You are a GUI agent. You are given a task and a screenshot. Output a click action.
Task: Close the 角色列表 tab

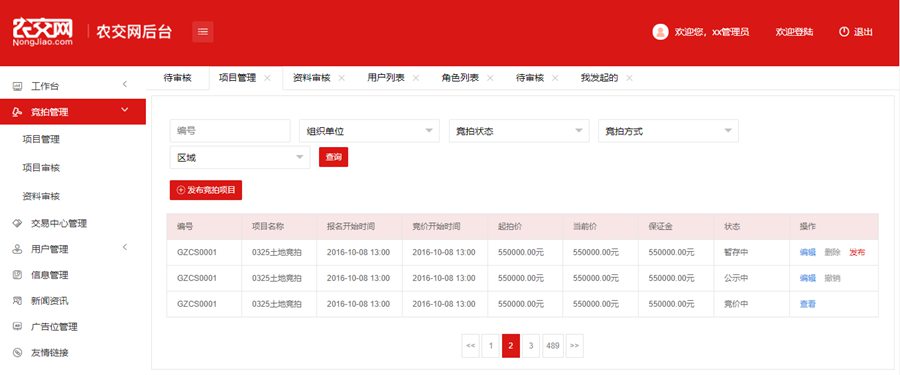coord(490,78)
